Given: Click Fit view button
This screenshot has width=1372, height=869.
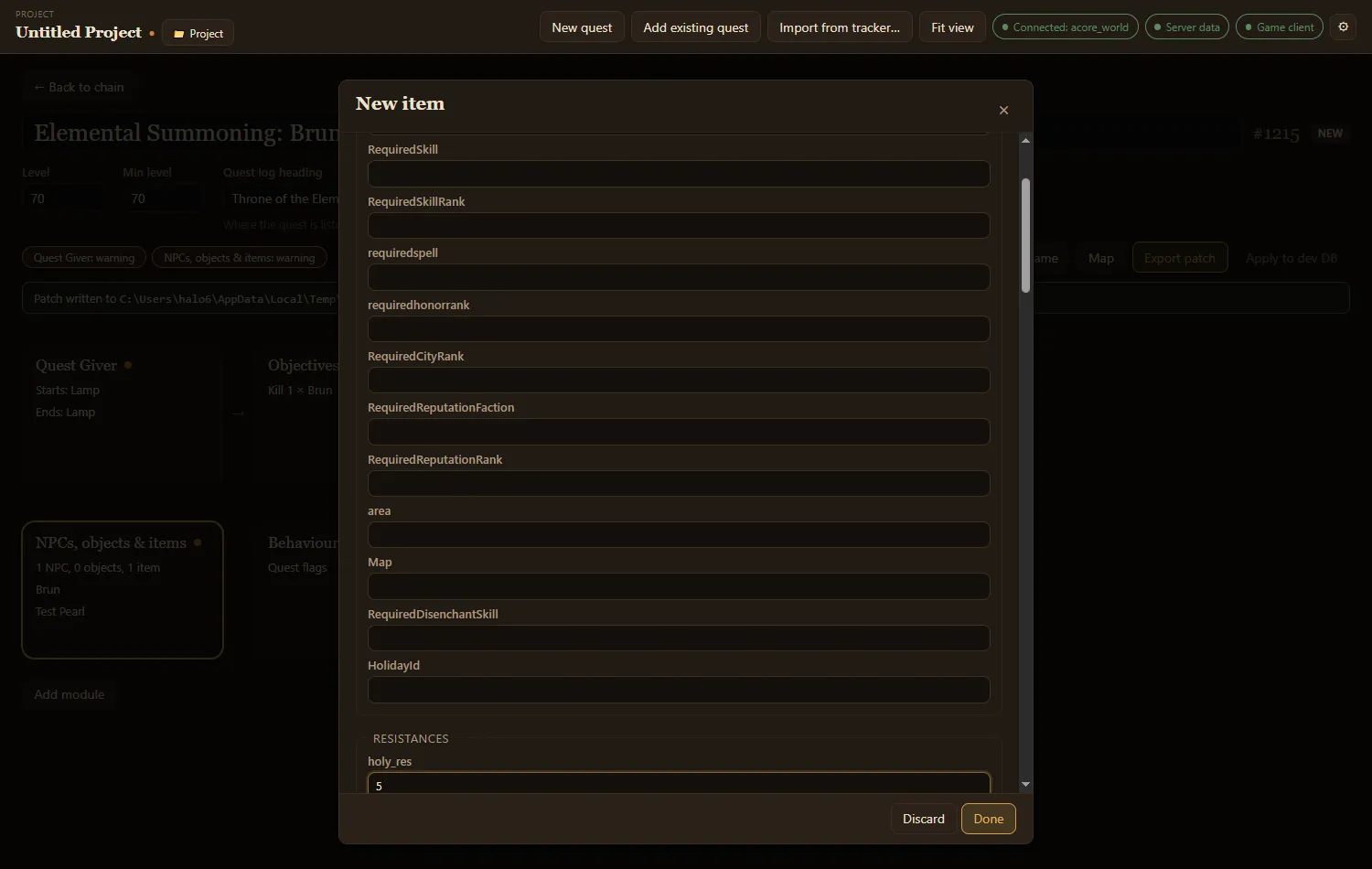Looking at the screenshot, I should [x=952, y=27].
